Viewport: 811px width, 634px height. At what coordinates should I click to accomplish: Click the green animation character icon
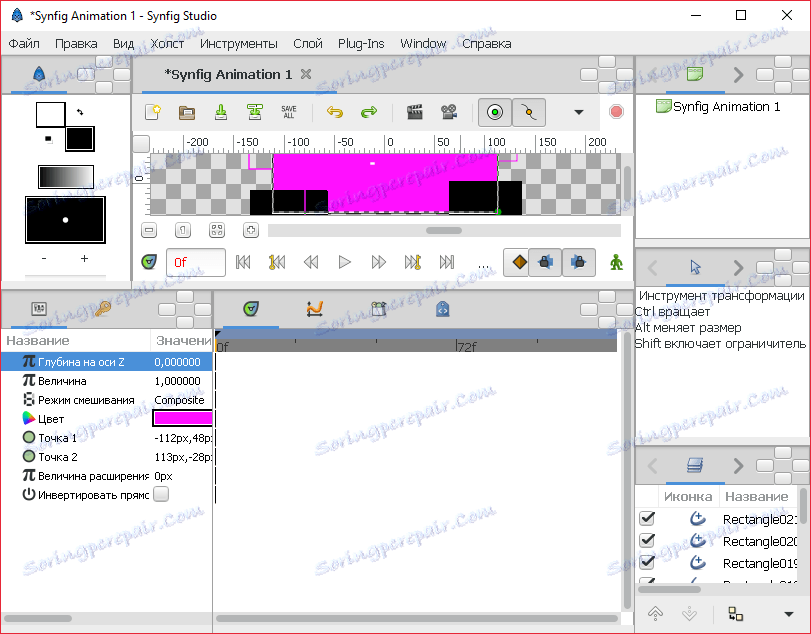click(x=617, y=262)
